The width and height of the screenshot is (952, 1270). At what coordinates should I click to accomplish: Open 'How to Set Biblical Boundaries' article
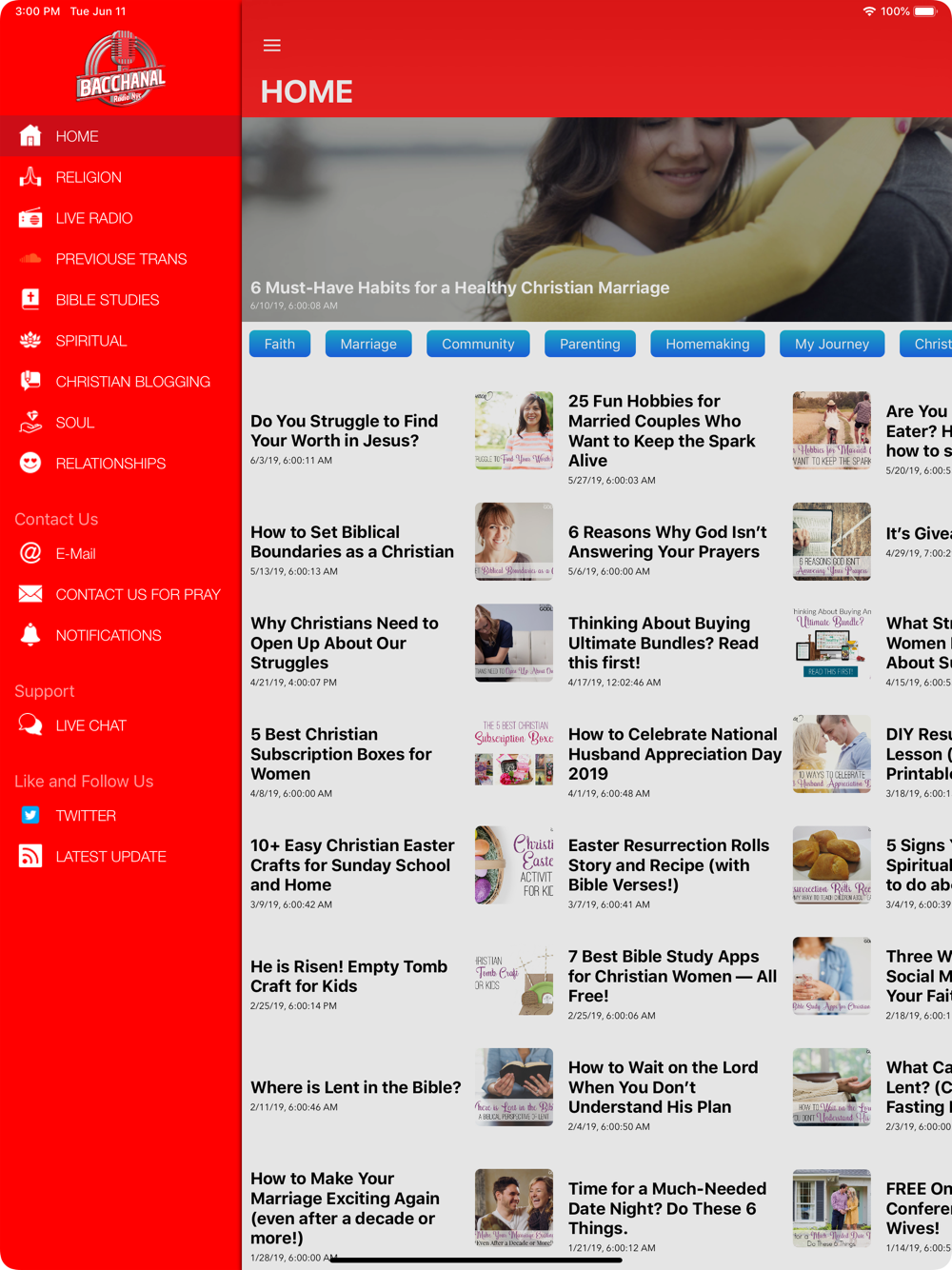click(352, 542)
